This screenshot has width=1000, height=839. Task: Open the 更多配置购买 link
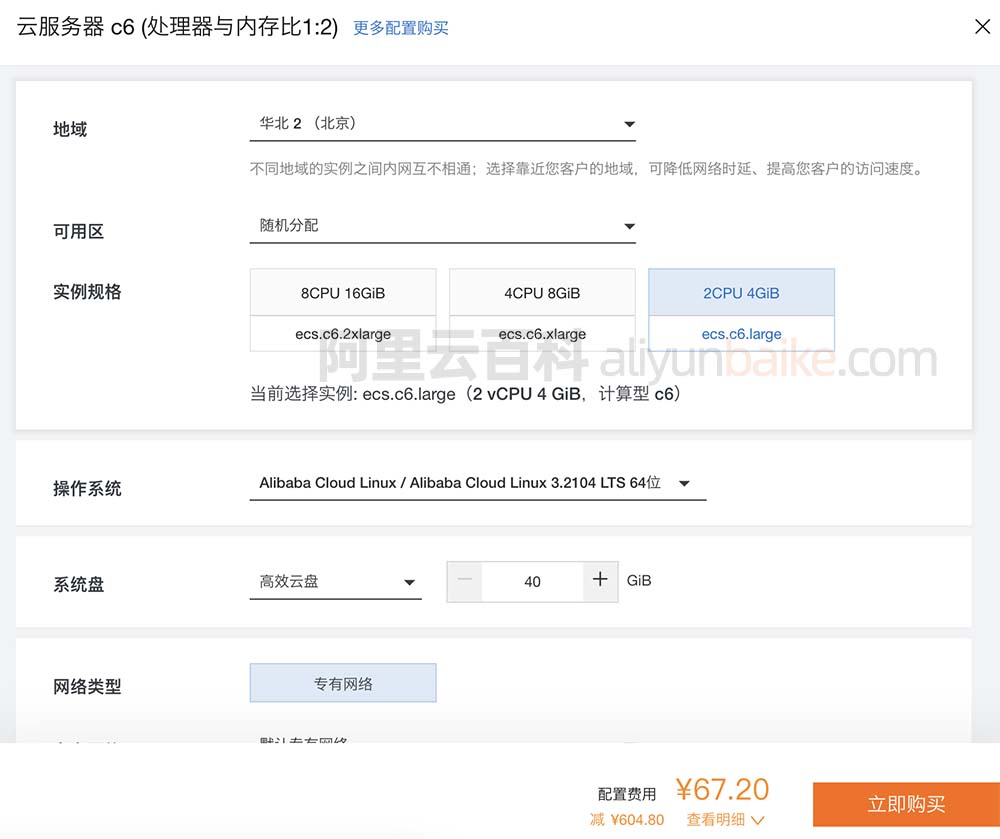click(x=401, y=28)
